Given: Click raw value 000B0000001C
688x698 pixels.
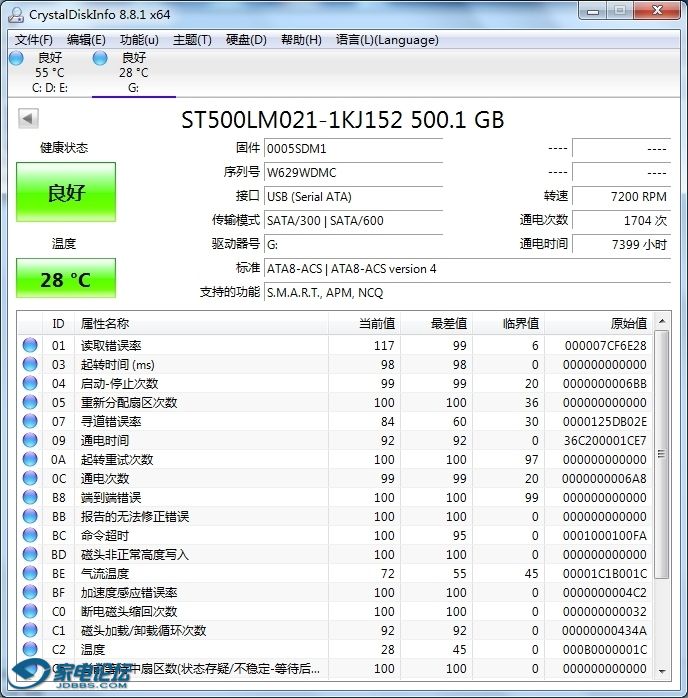Looking at the screenshot, I should (x=605, y=649).
